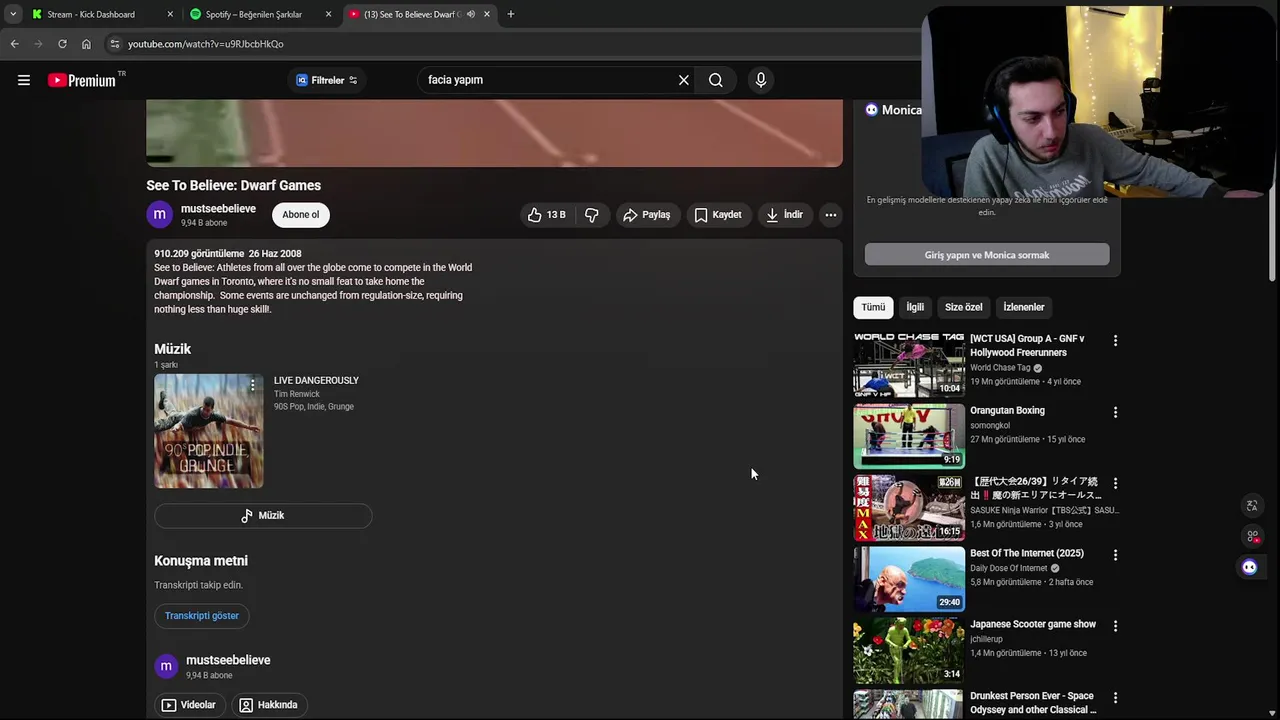This screenshot has width=1280, height=720.
Task: Open WCT USA Group A video thumbnail
Action: (x=909, y=365)
